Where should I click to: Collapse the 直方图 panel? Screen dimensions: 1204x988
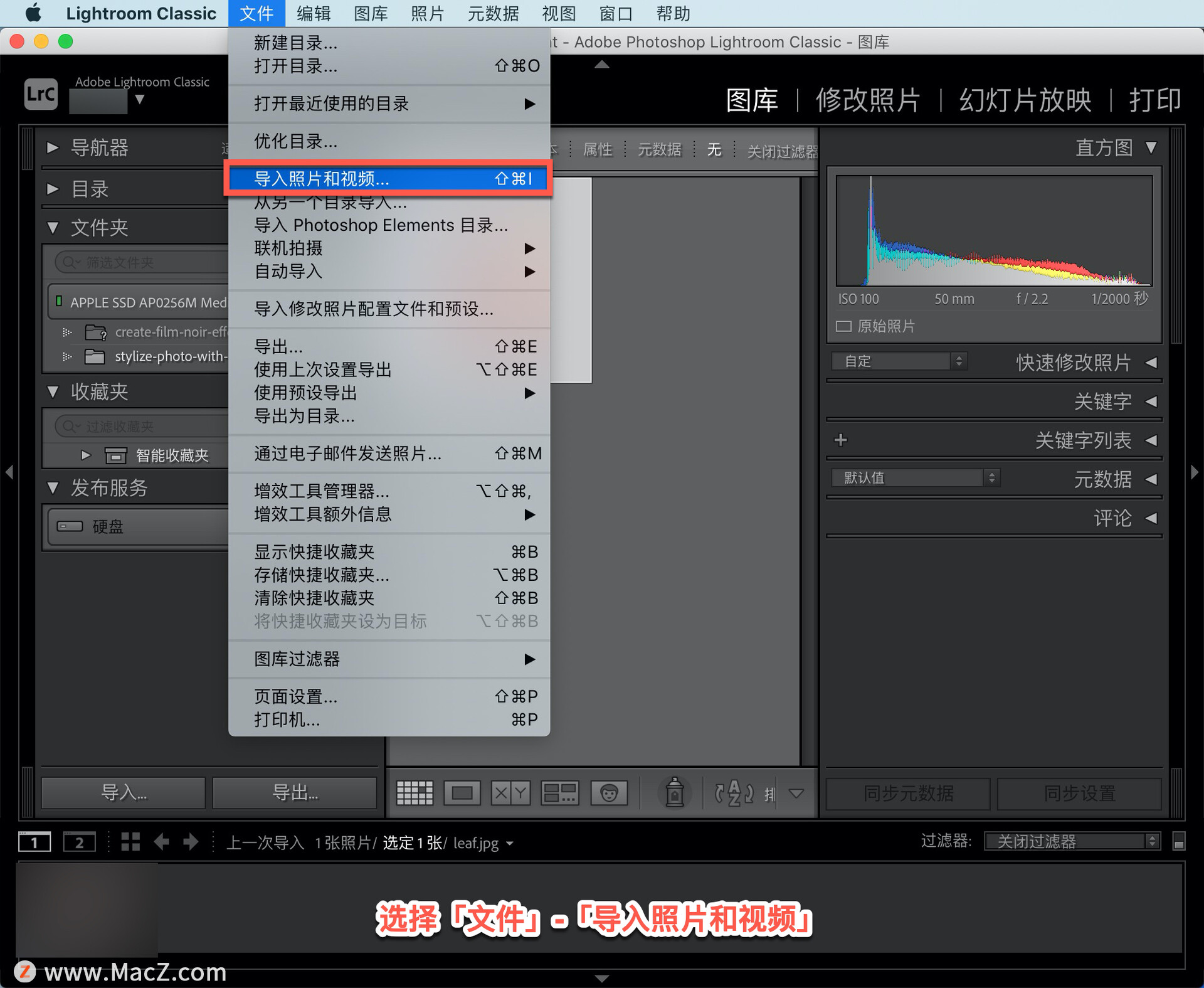[1151, 147]
